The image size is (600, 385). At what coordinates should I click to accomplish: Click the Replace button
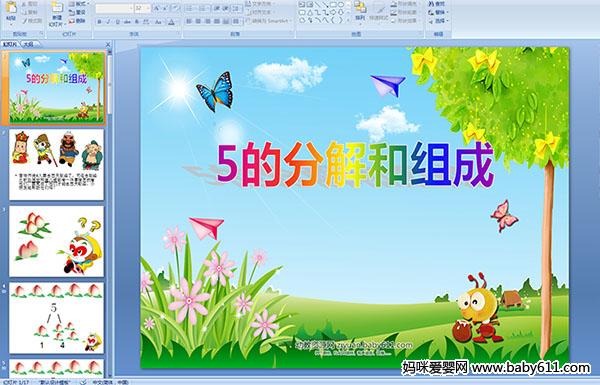[437, 12]
